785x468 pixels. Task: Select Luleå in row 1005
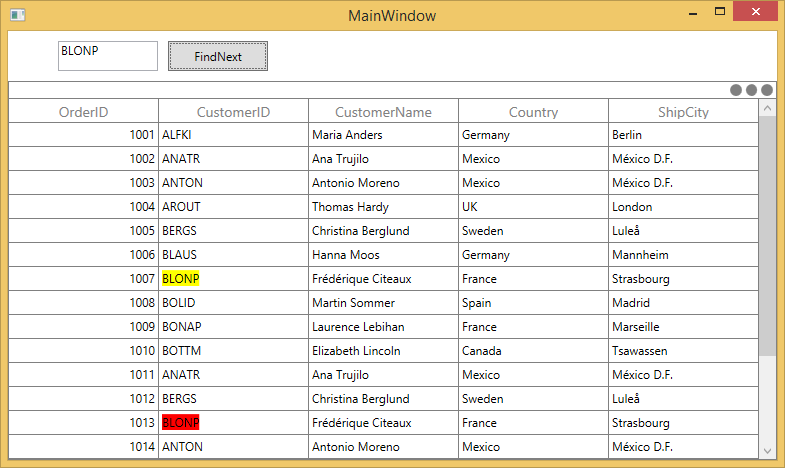coord(683,231)
